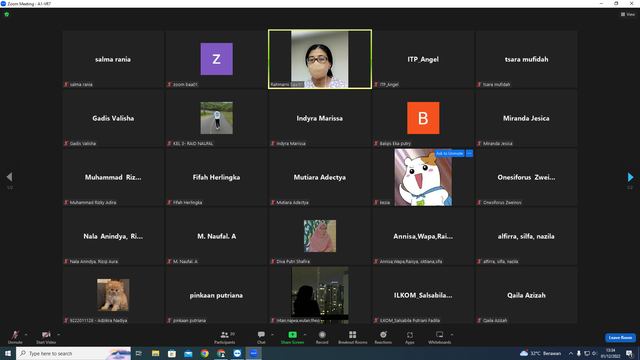This screenshot has height=360, width=640.
Task: Select ITP_Angel participant tile
Action: pos(423,59)
